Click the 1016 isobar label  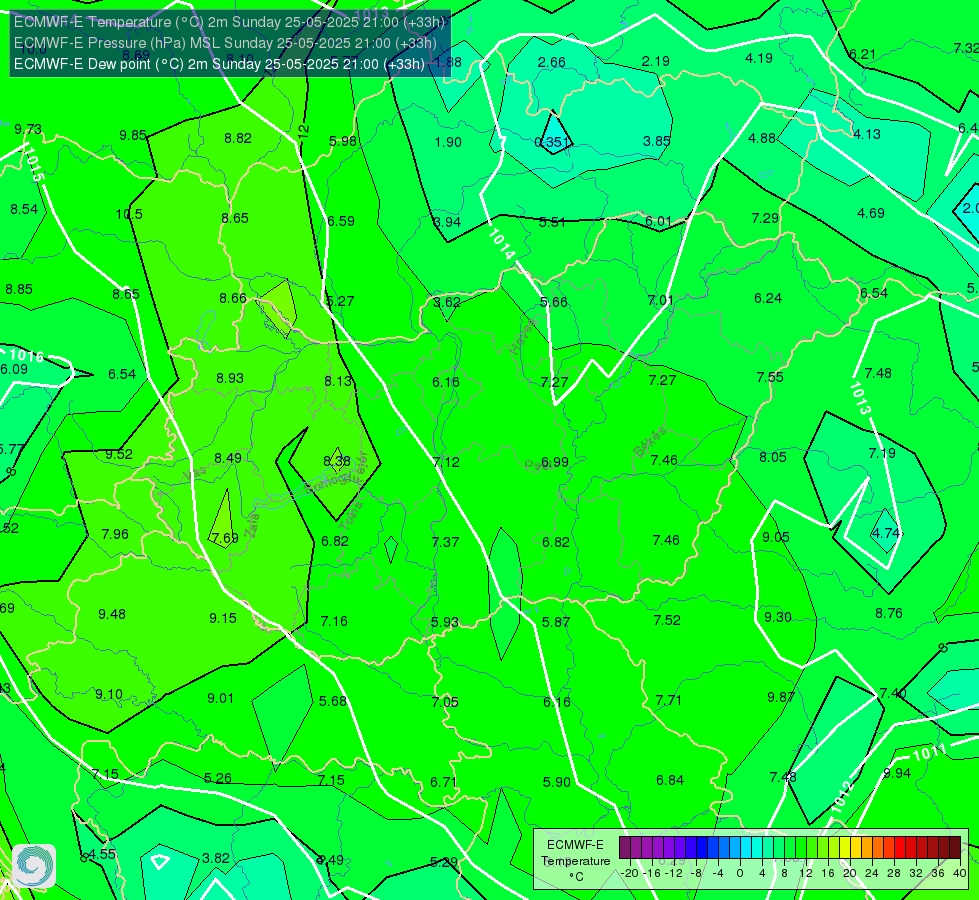(26, 356)
